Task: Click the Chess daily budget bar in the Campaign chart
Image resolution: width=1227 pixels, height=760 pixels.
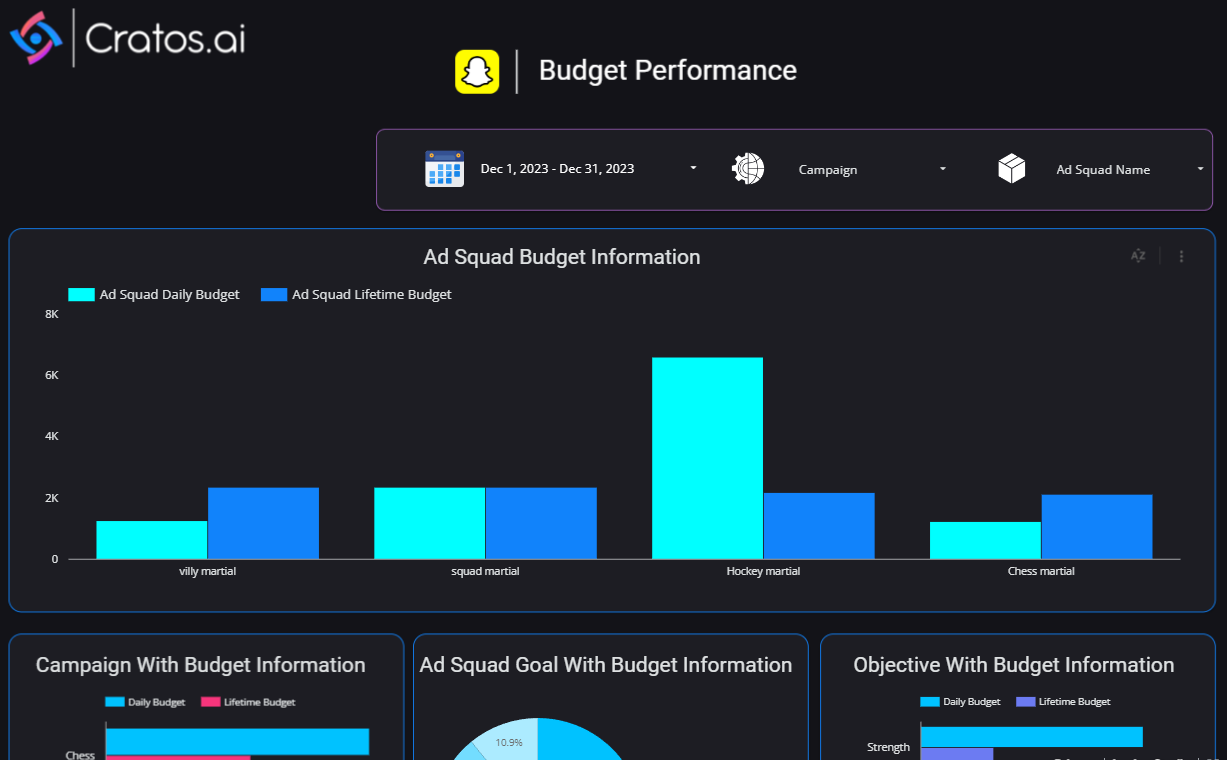Action: coord(237,741)
